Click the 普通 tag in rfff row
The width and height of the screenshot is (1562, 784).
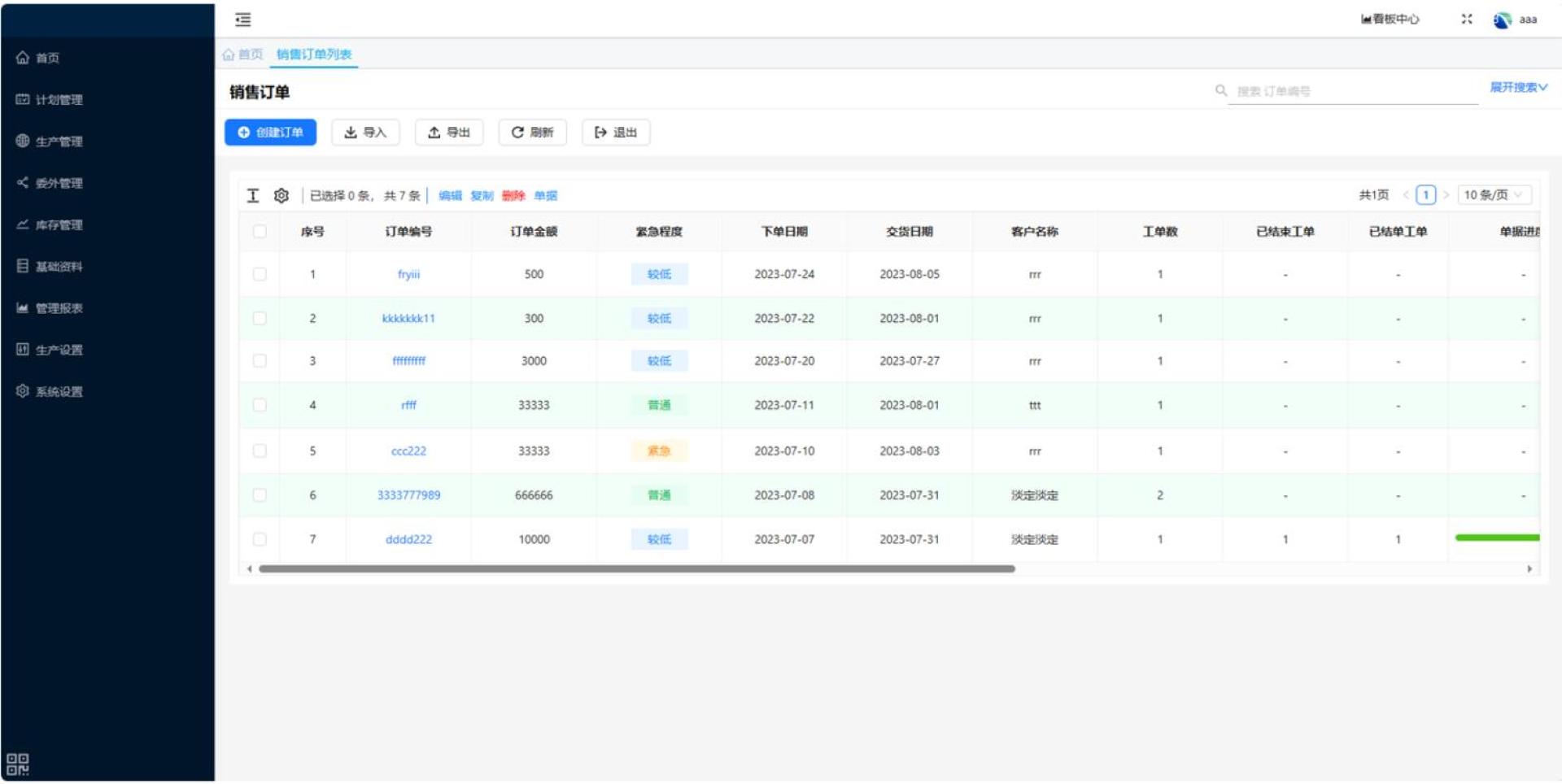pyautogui.click(x=659, y=405)
